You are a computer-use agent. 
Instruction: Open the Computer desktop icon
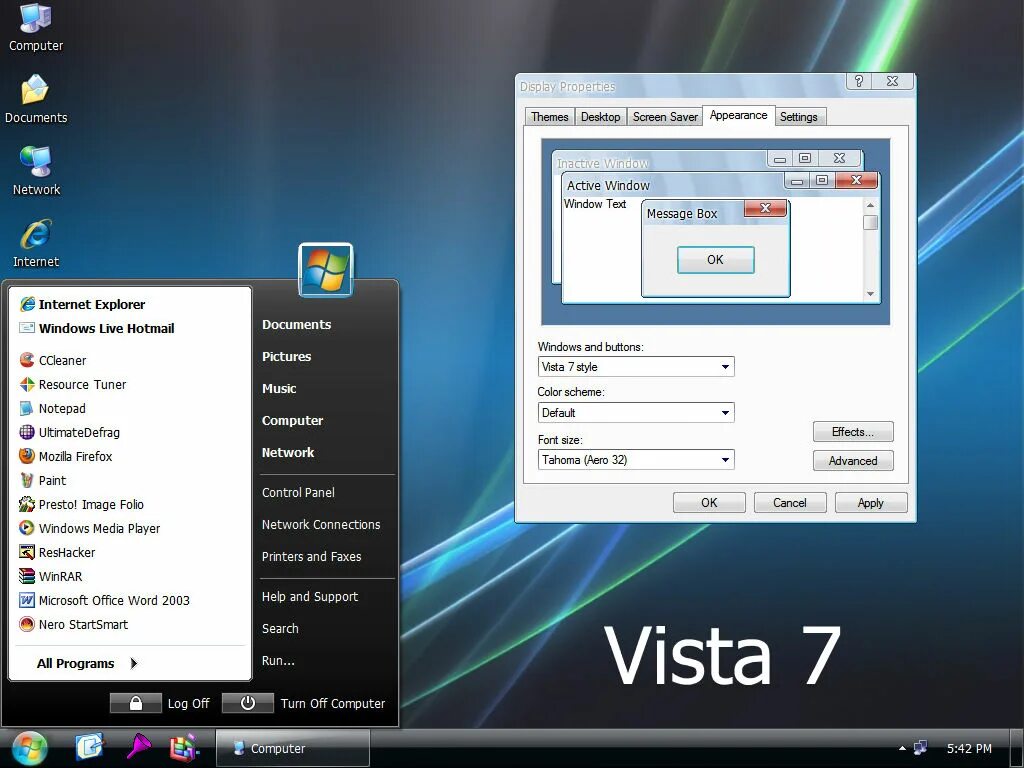(x=35, y=27)
